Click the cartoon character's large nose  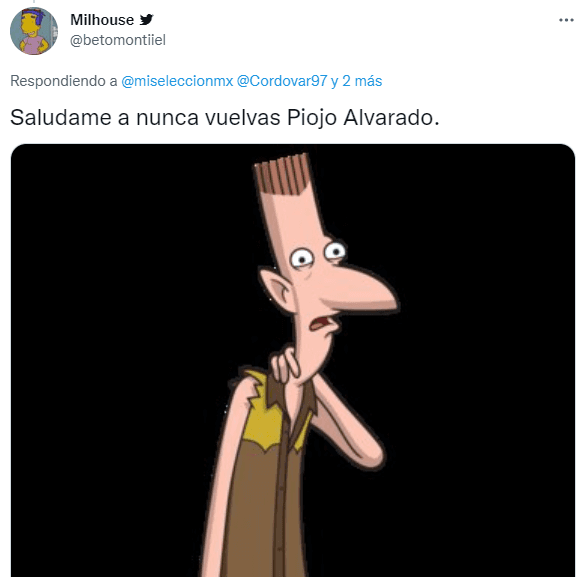363,290
